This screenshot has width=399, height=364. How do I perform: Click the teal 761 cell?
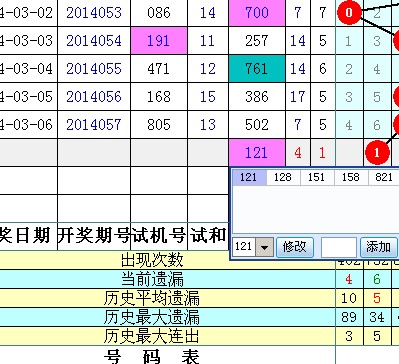(x=257, y=69)
